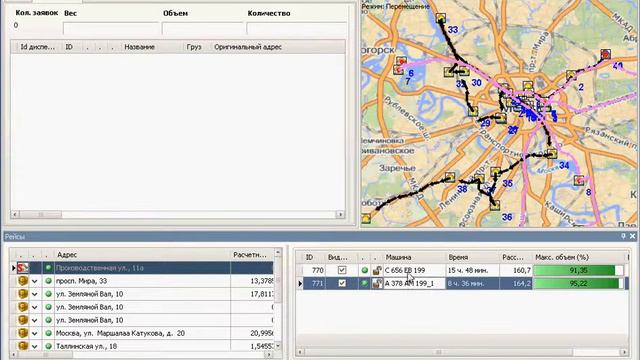The width and height of the screenshot is (640, 360).
Task: Sort trips by the Машина column
Action: click(414, 257)
